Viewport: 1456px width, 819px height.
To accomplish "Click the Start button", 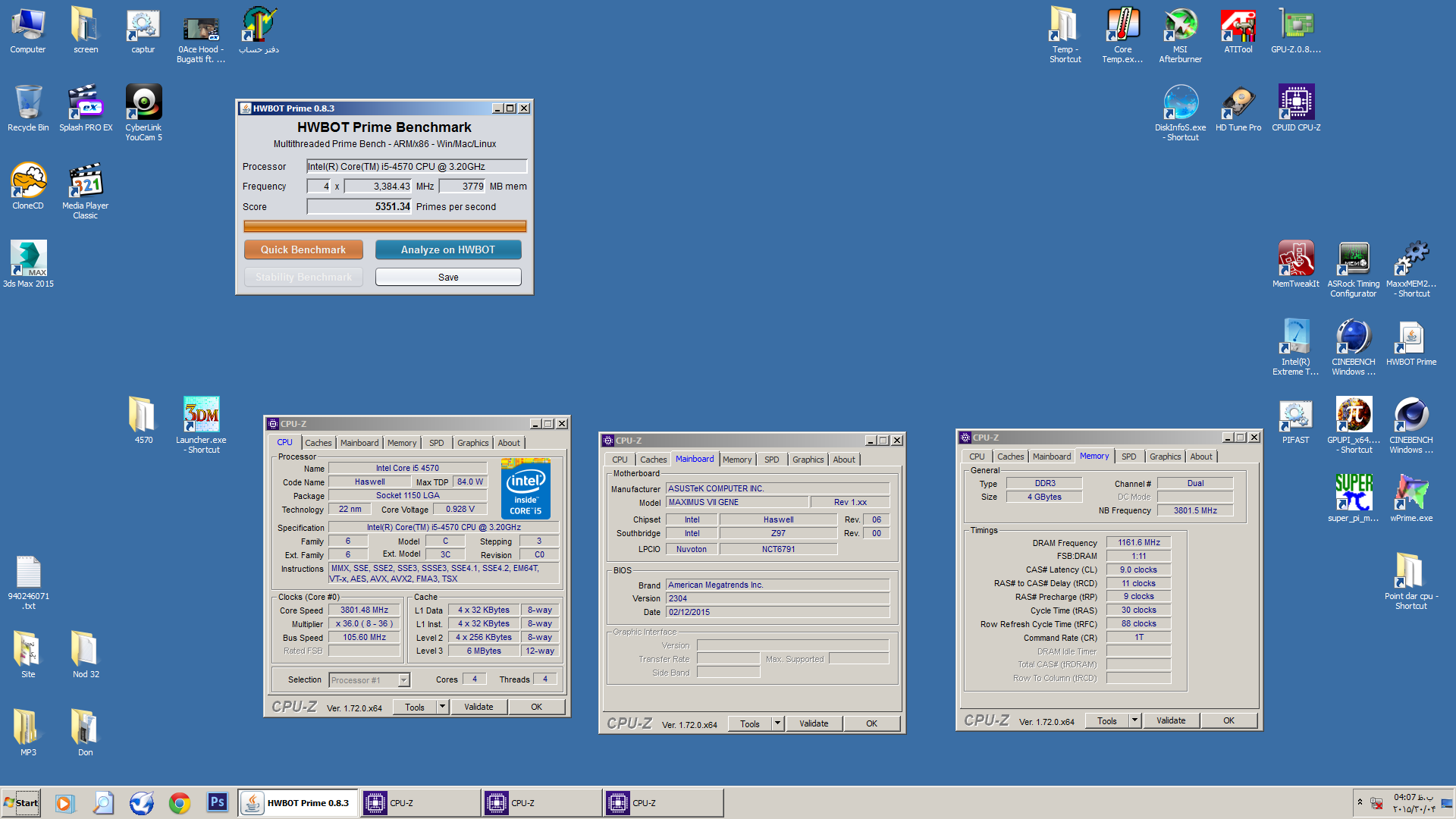I will coord(21,803).
